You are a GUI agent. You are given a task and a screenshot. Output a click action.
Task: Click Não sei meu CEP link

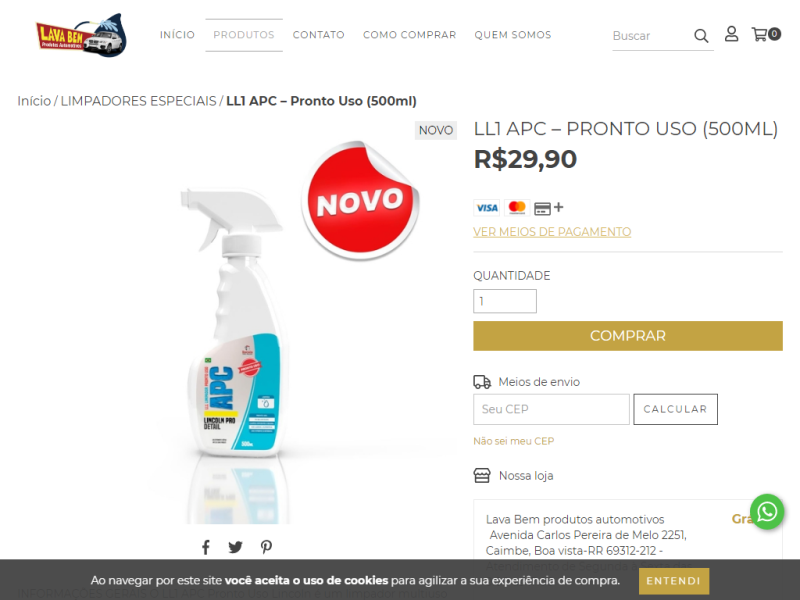513,441
